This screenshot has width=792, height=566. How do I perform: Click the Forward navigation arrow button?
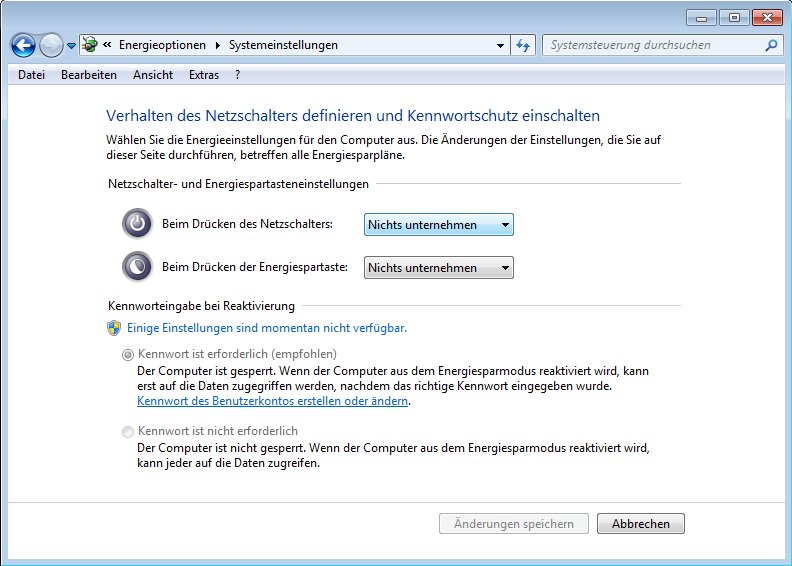coord(50,45)
